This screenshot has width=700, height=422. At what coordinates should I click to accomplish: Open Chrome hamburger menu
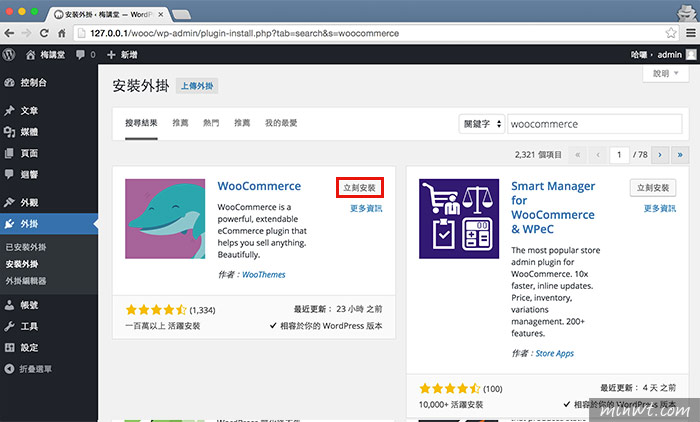[691, 33]
